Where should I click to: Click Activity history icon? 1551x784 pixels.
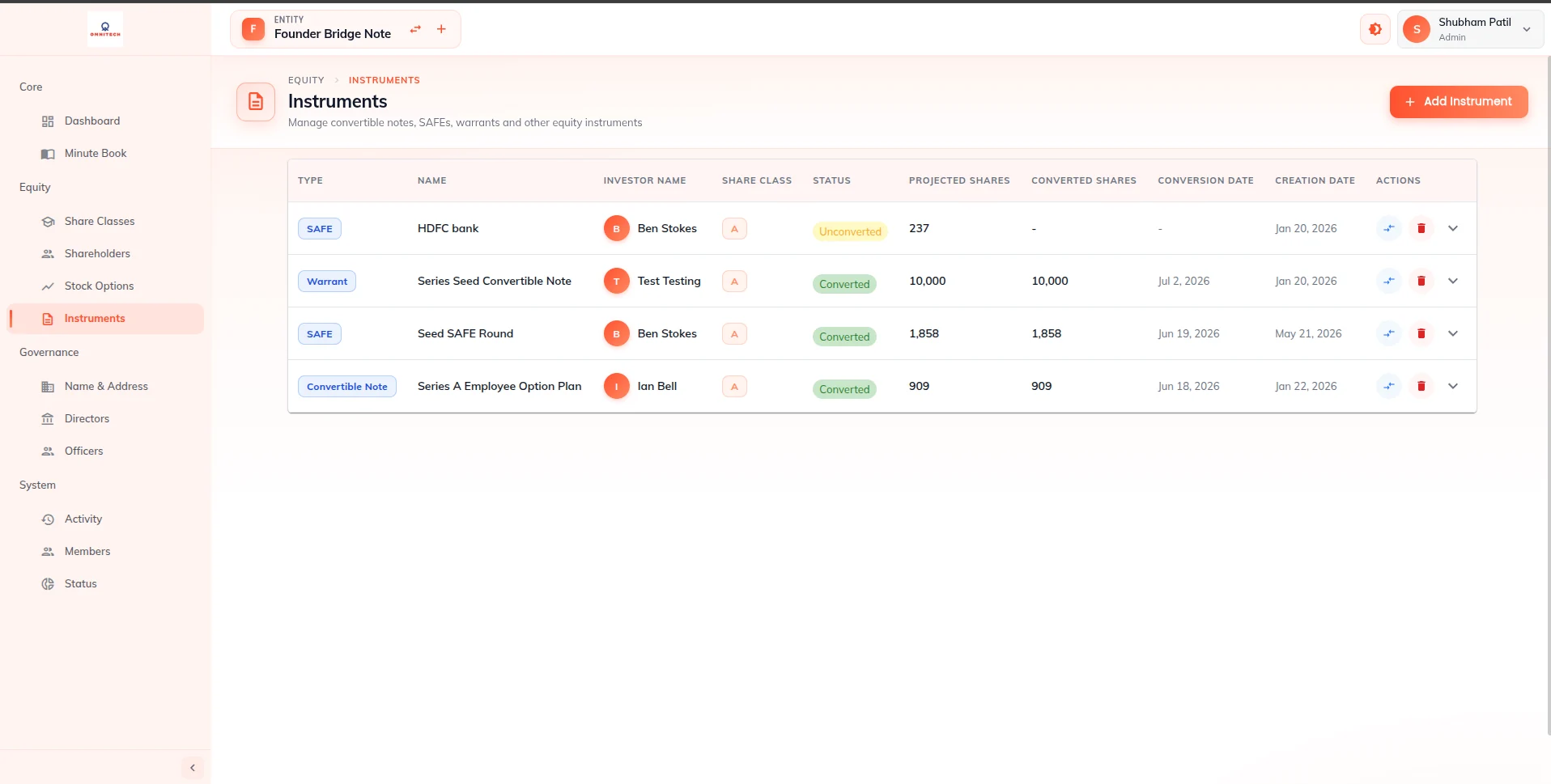point(48,519)
